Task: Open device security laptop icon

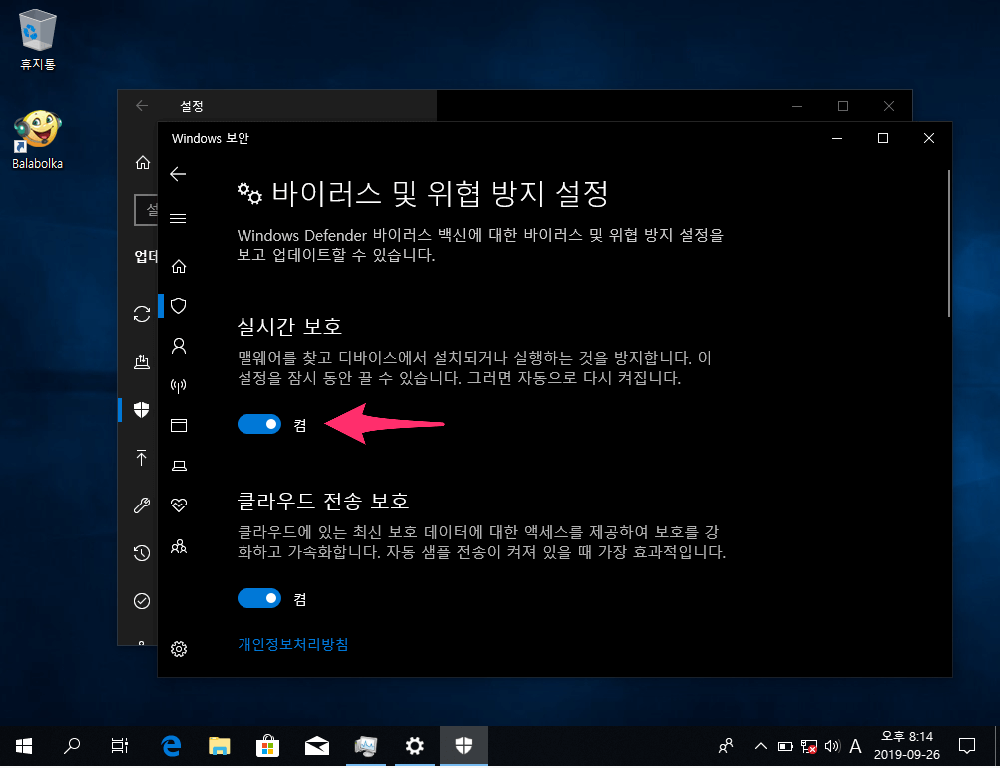Action: tap(179, 466)
